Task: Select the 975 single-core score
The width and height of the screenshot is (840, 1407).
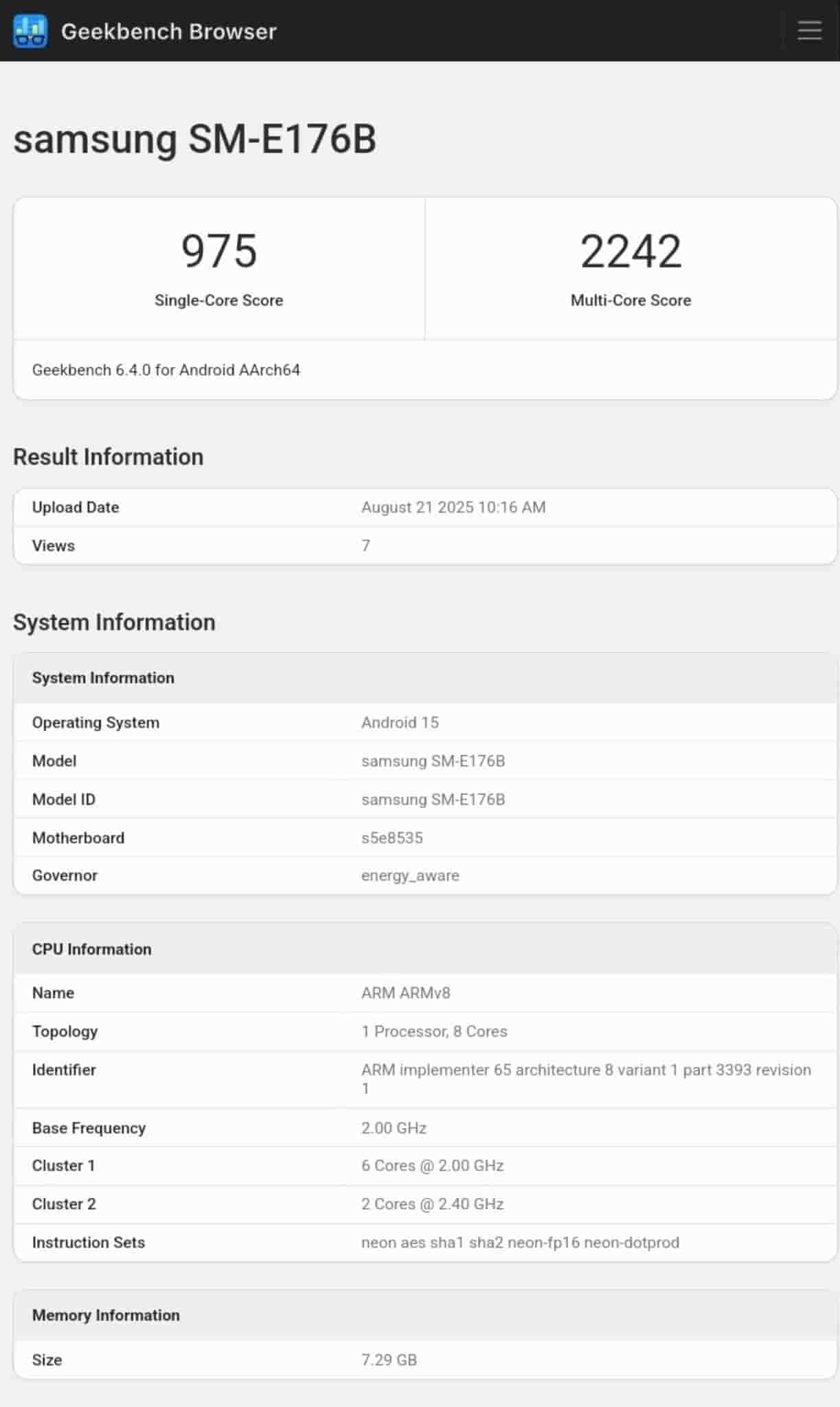Action: click(x=219, y=251)
